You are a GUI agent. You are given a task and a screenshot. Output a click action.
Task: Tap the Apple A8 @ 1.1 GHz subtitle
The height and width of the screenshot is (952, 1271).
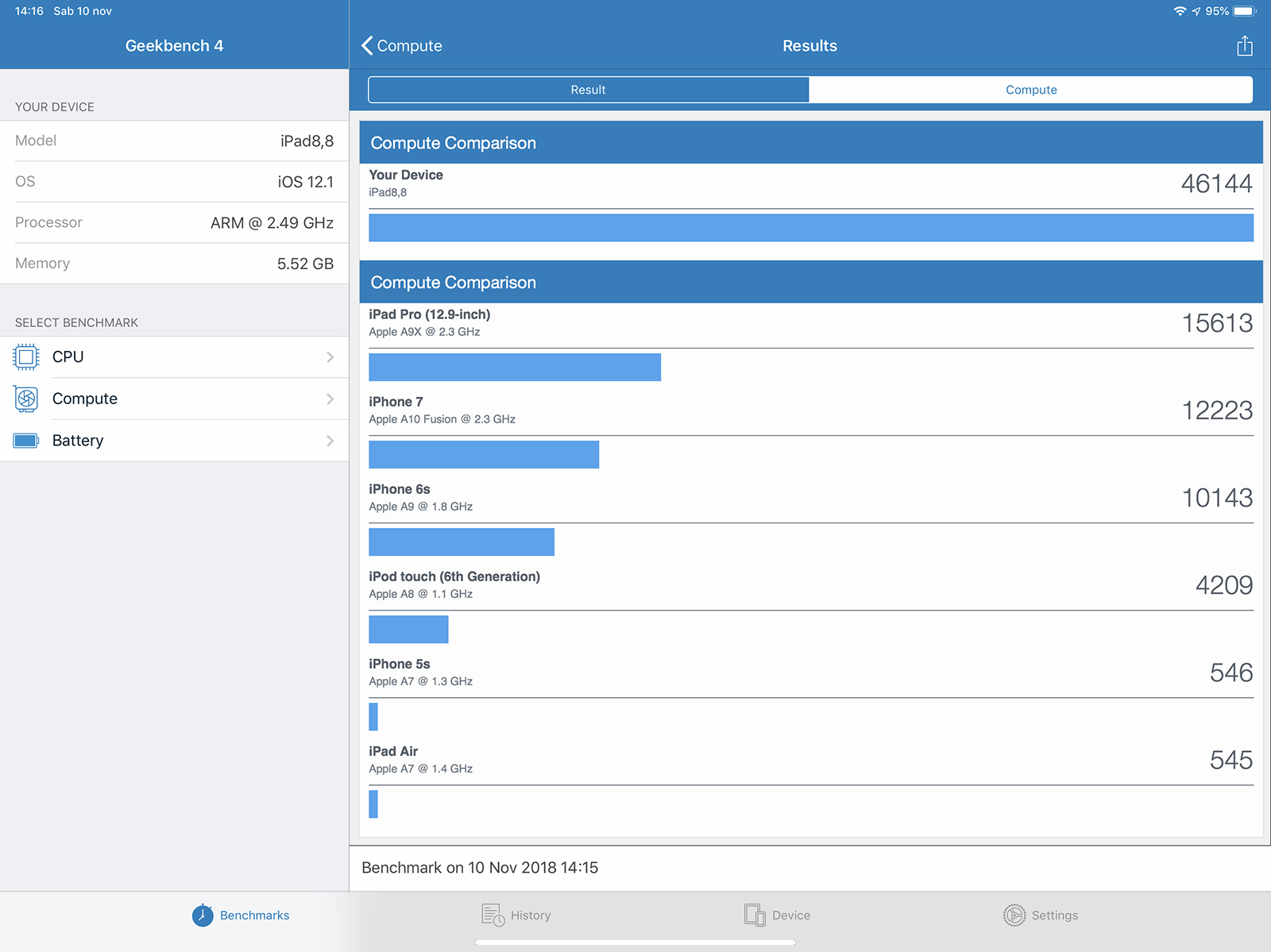click(421, 594)
